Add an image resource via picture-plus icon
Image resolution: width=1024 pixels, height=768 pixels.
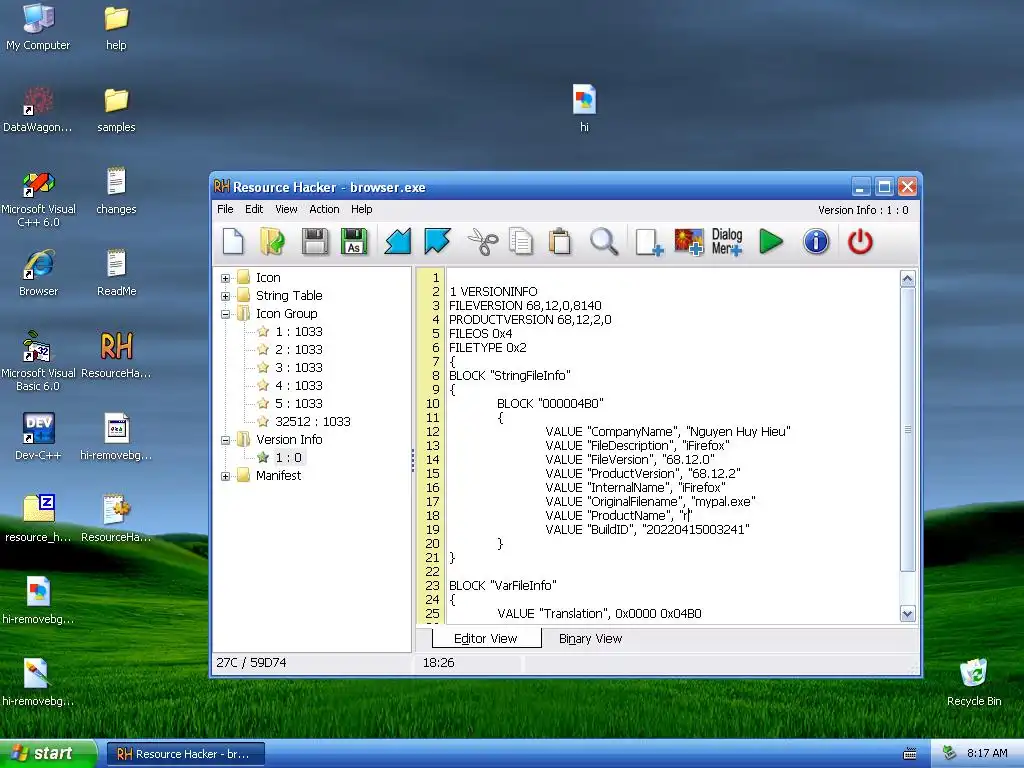689,242
